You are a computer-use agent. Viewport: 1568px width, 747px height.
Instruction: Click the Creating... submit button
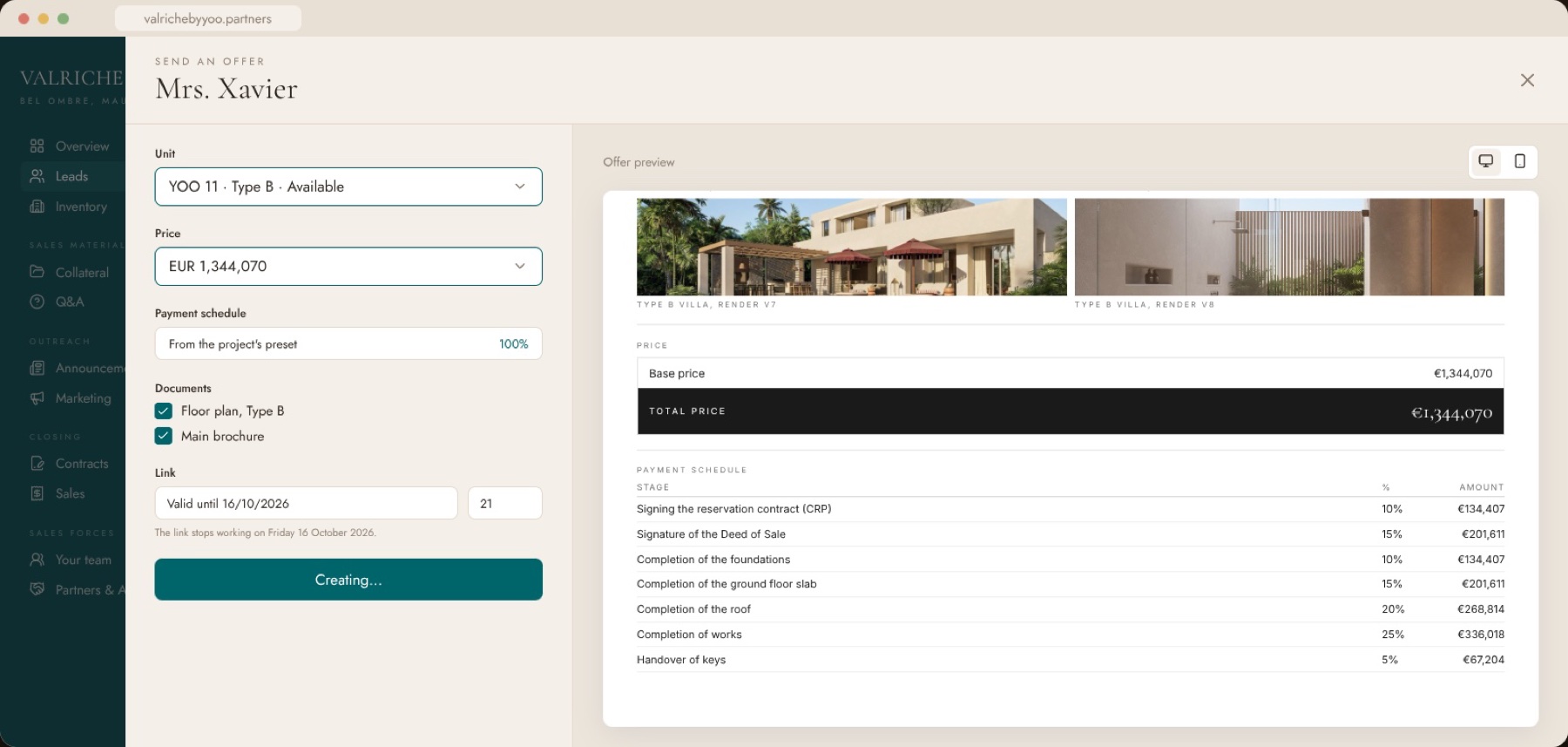pyautogui.click(x=348, y=580)
